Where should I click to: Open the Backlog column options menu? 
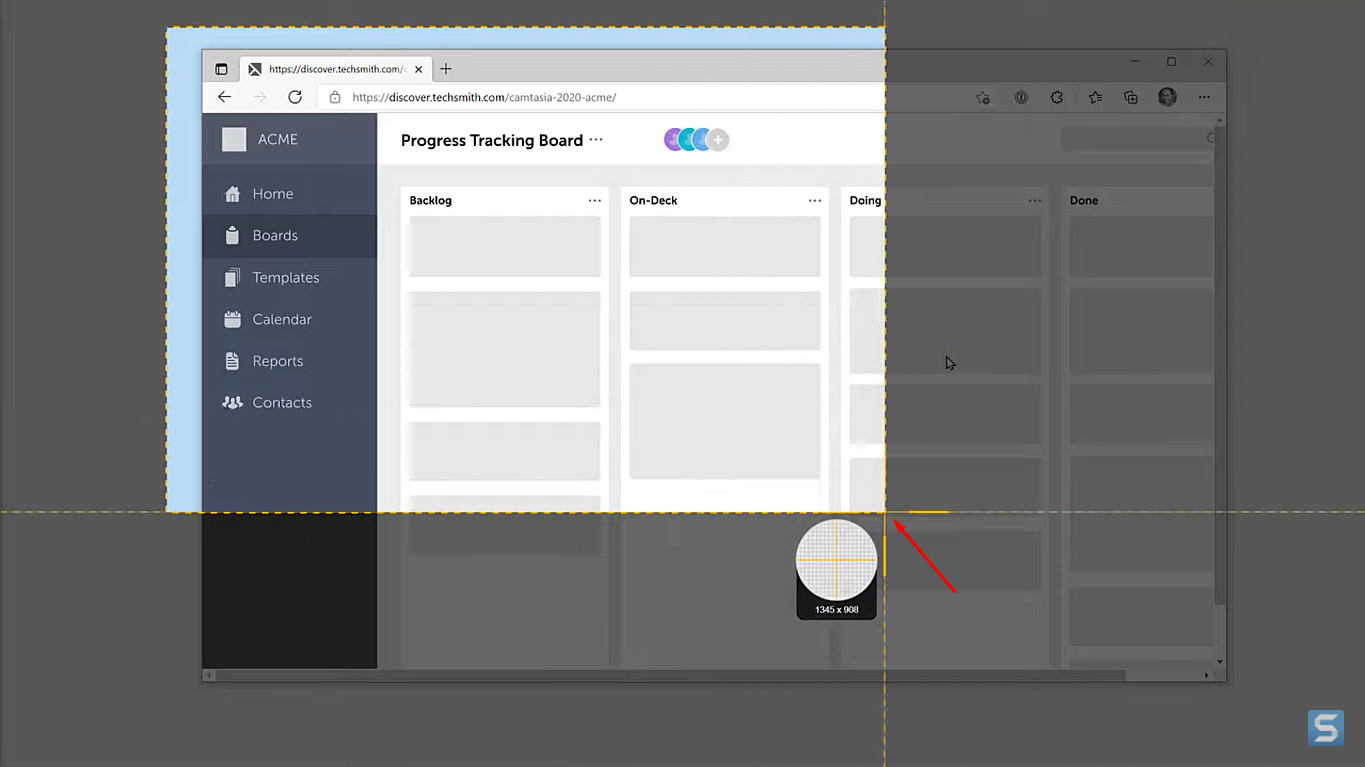click(x=595, y=200)
